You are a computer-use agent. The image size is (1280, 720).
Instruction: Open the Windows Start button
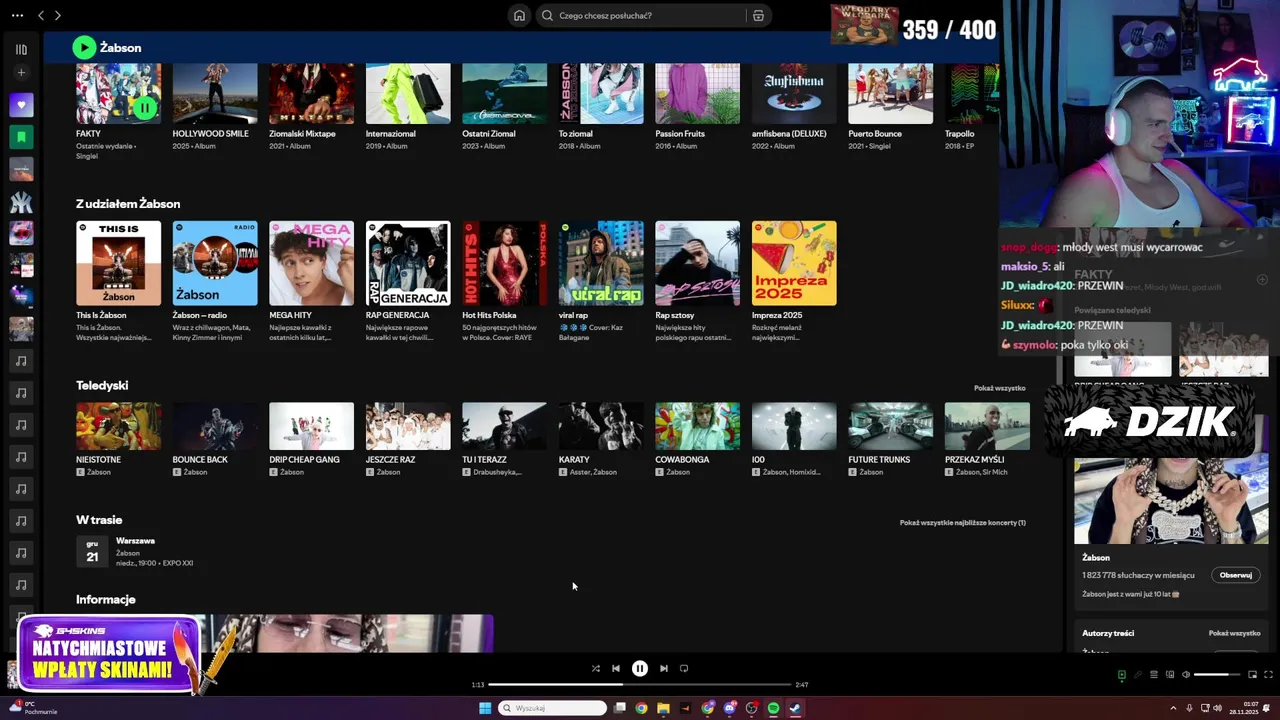485,708
